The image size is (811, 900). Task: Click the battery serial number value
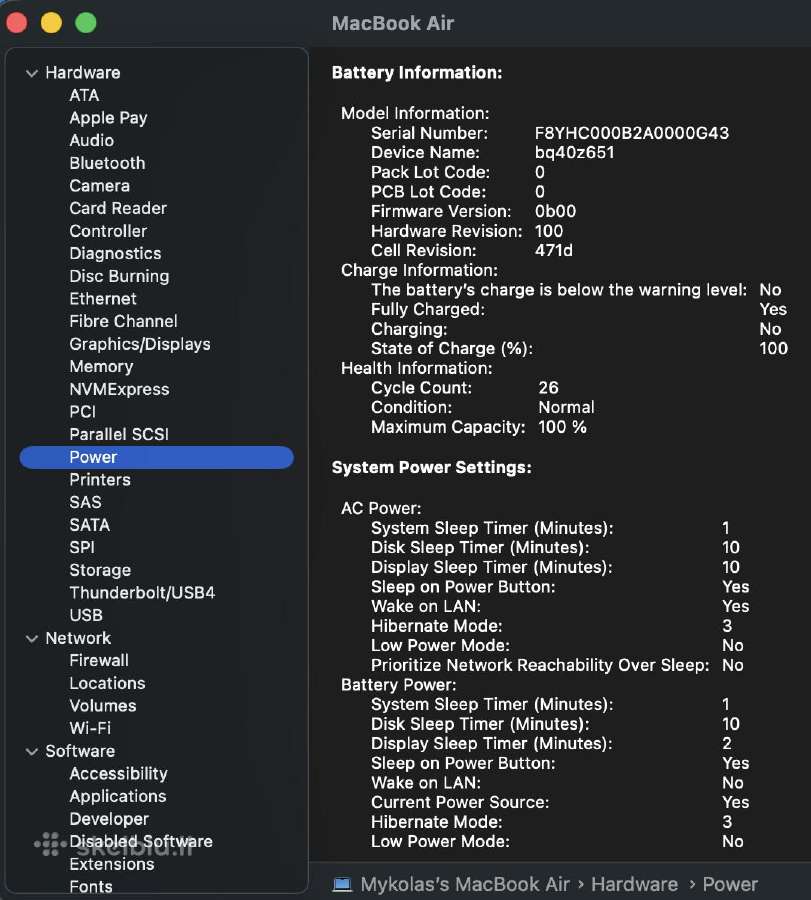click(632, 133)
